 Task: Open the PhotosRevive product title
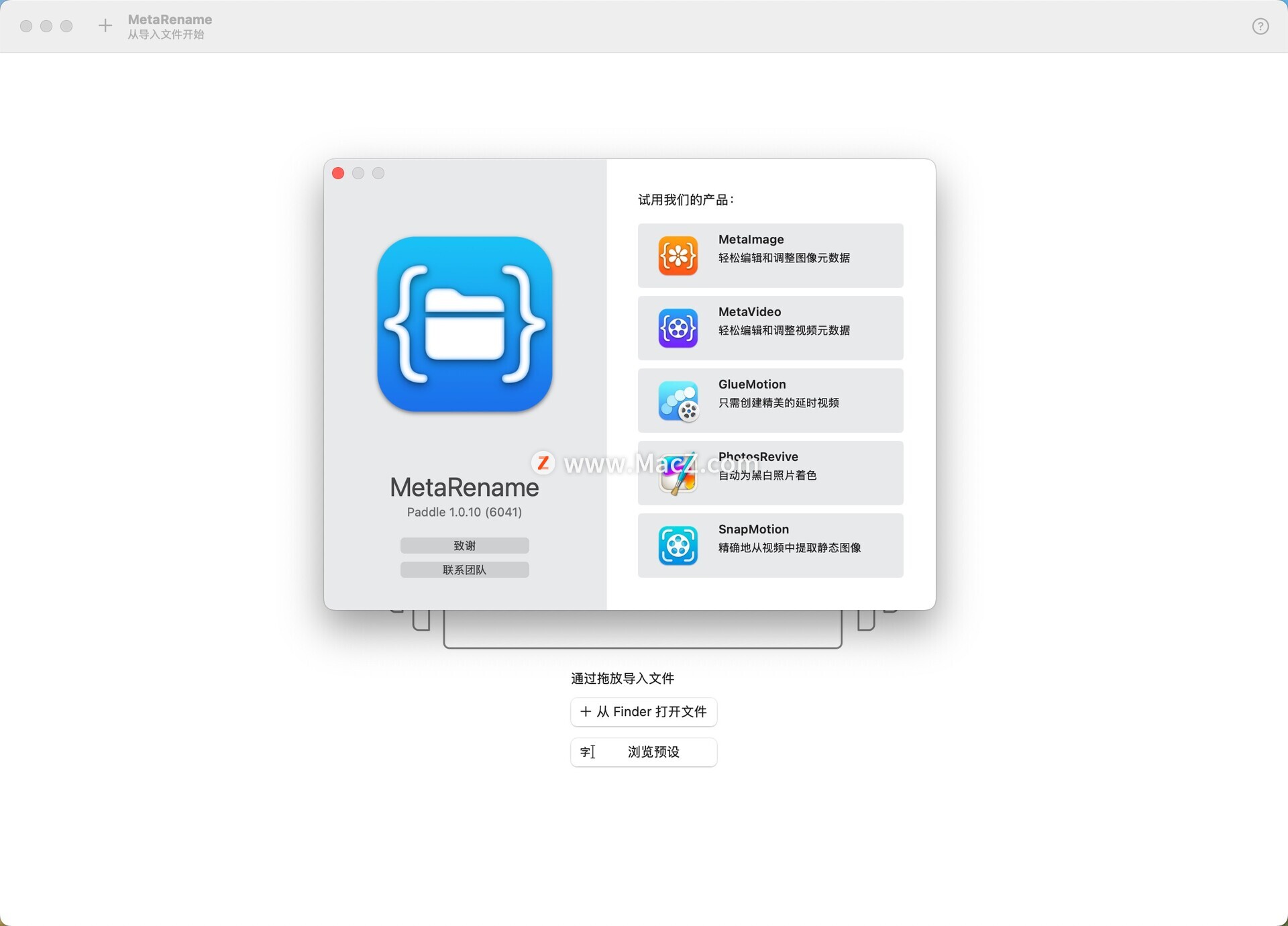coord(758,457)
